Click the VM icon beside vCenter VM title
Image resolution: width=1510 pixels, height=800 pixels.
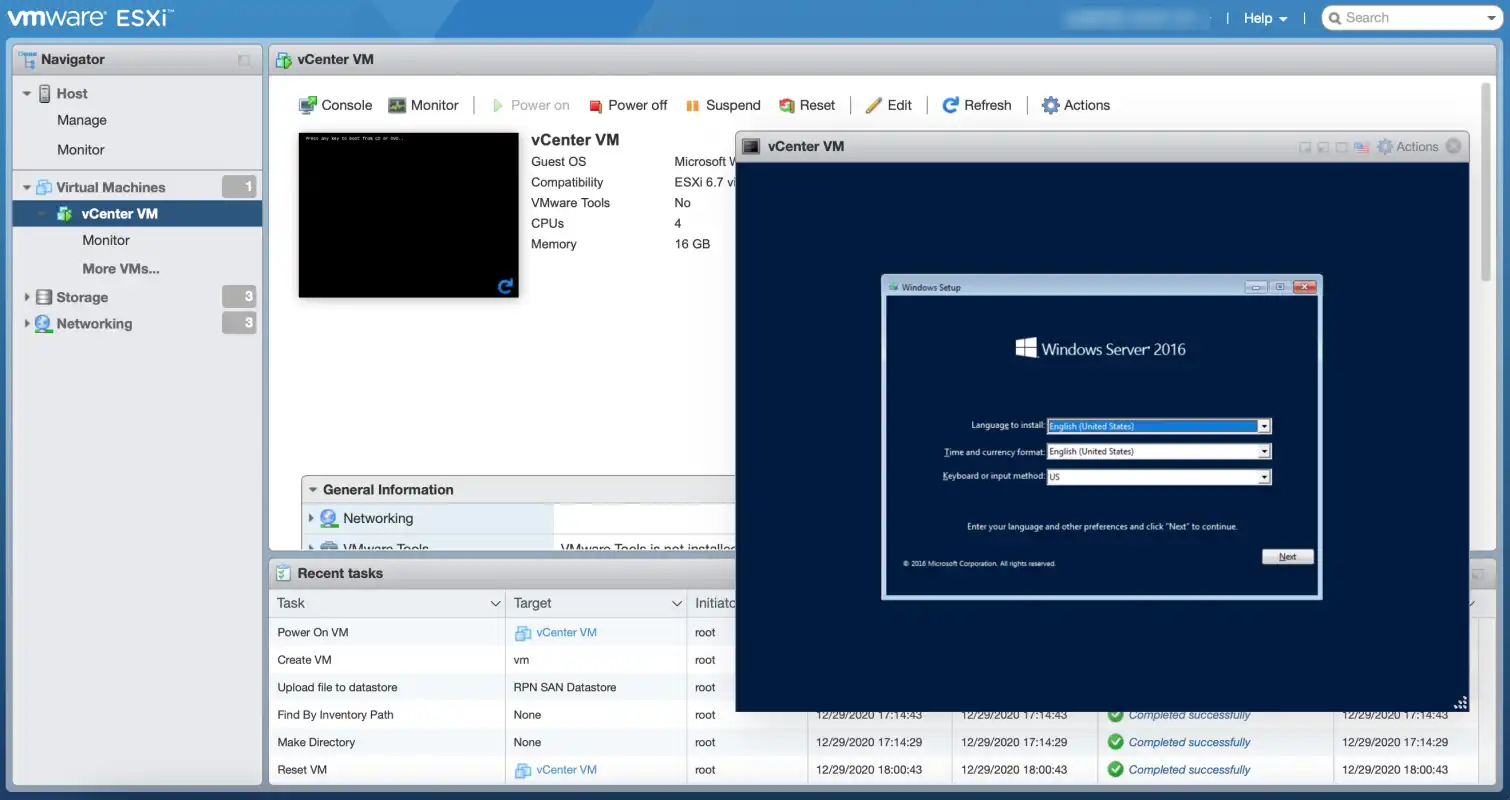[x=284, y=60]
